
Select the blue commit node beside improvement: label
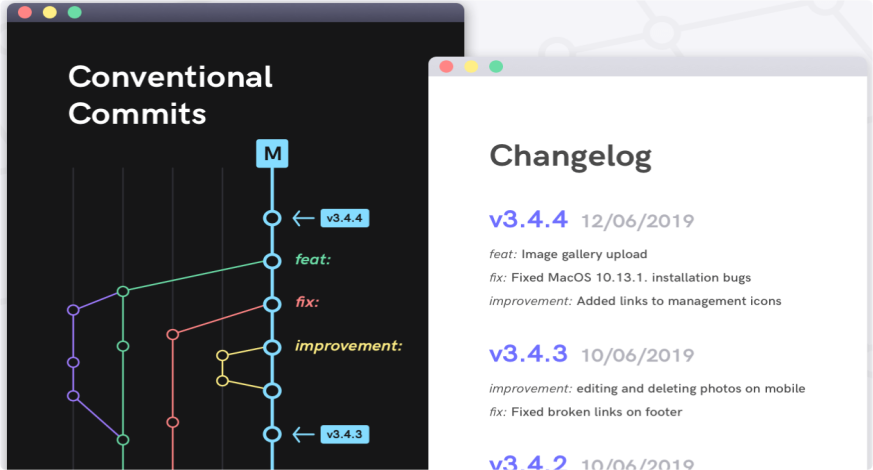pyautogui.click(x=272, y=347)
